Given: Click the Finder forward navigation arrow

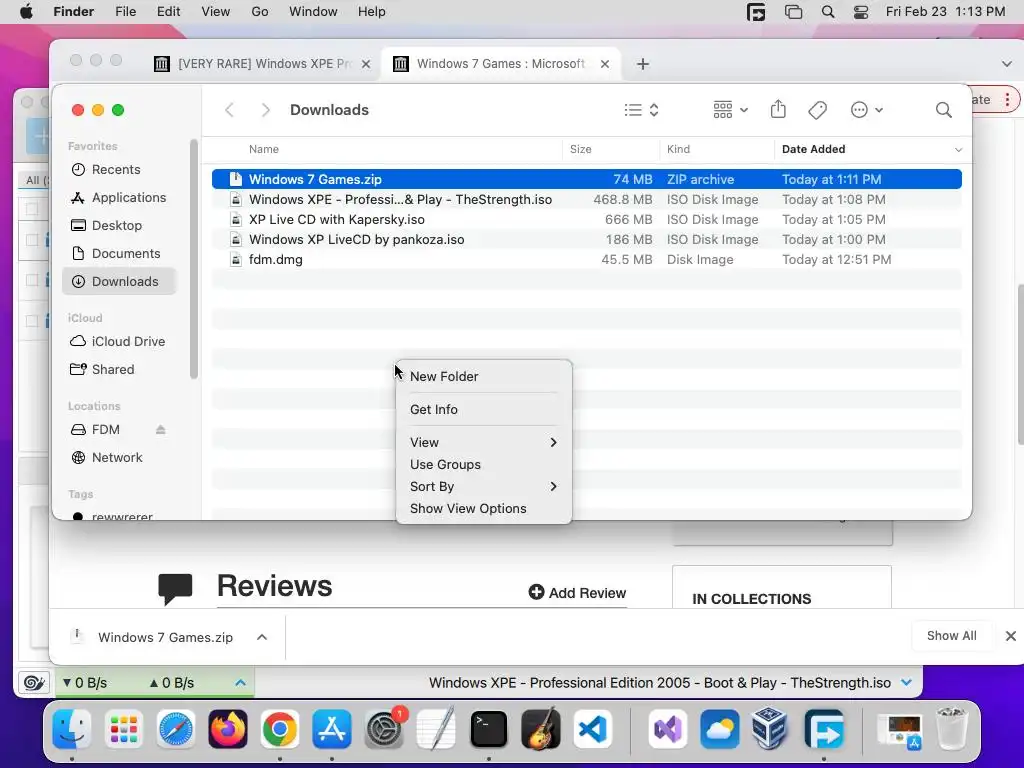Looking at the screenshot, I should click(x=265, y=110).
